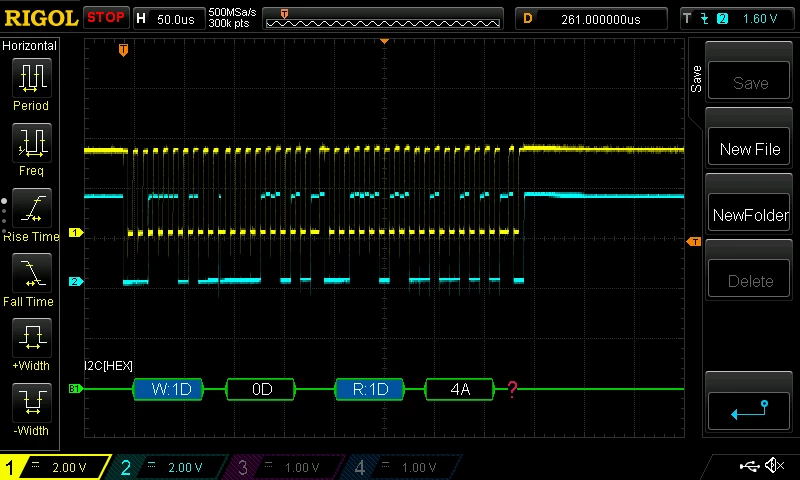Viewport: 800px width, 480px height.
Task: Click the decoded I2C byte 4A
Action: pos(460,389)
